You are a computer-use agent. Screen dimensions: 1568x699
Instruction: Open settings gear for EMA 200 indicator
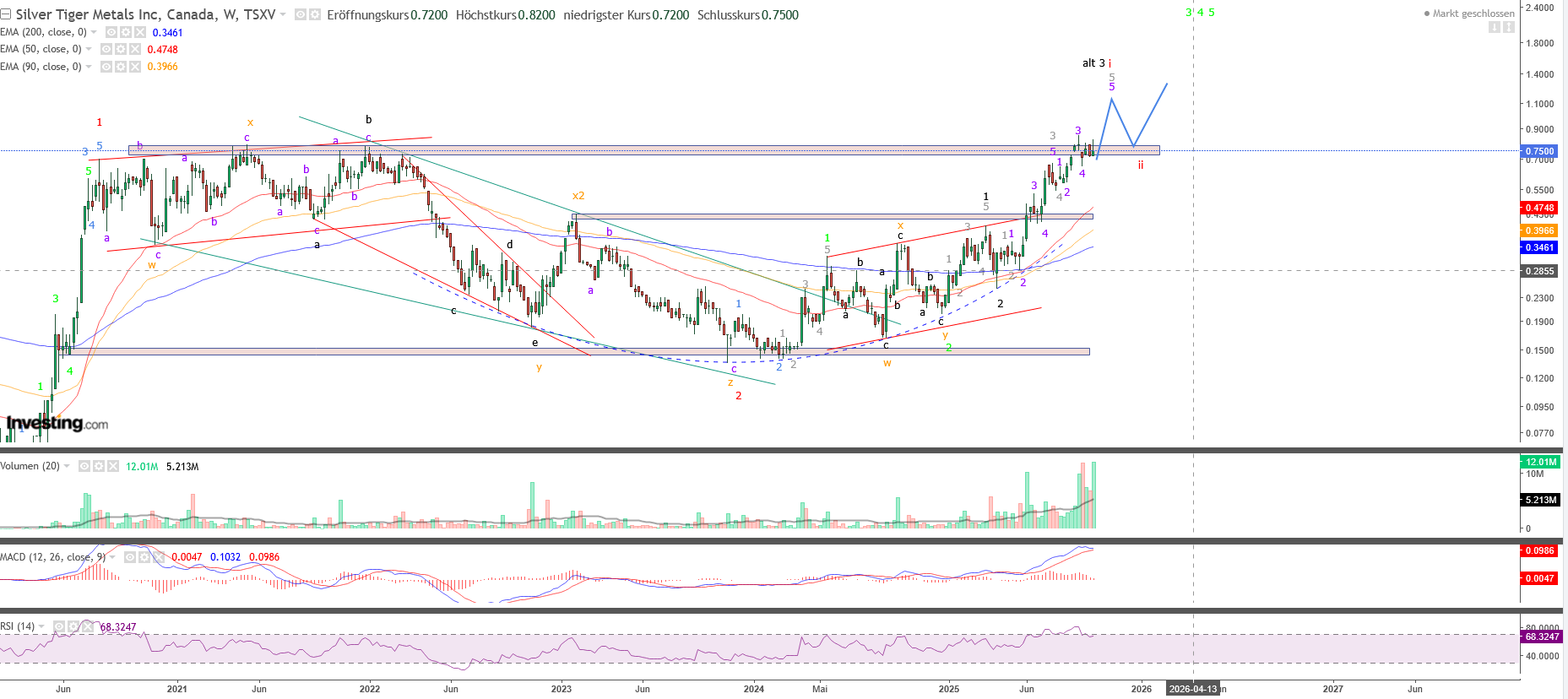click(125, 32)
